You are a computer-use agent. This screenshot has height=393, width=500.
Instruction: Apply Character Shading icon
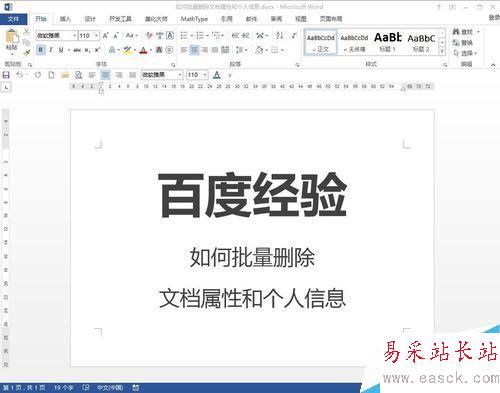[159, 50]
